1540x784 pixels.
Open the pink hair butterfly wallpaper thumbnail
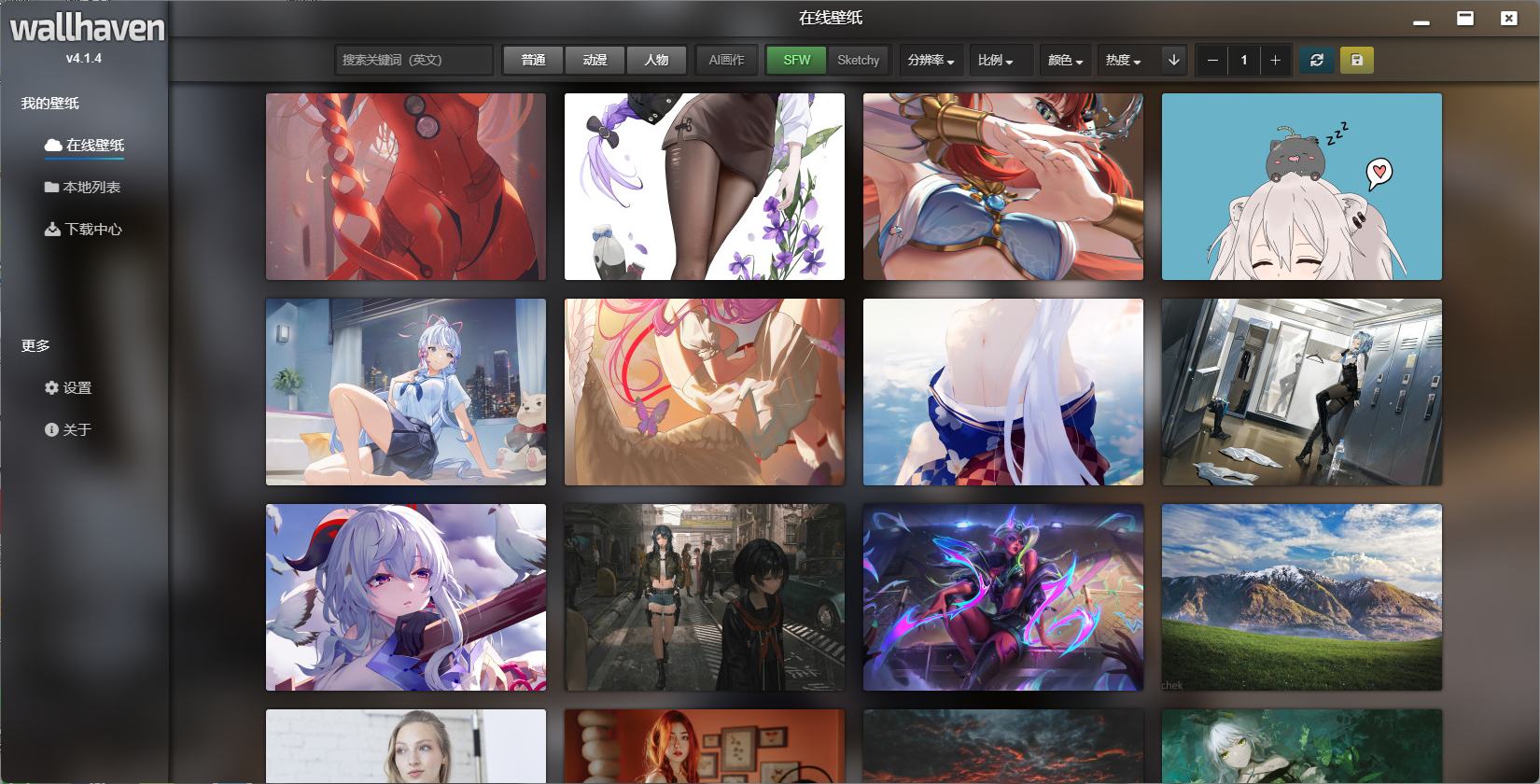point(705,392)
